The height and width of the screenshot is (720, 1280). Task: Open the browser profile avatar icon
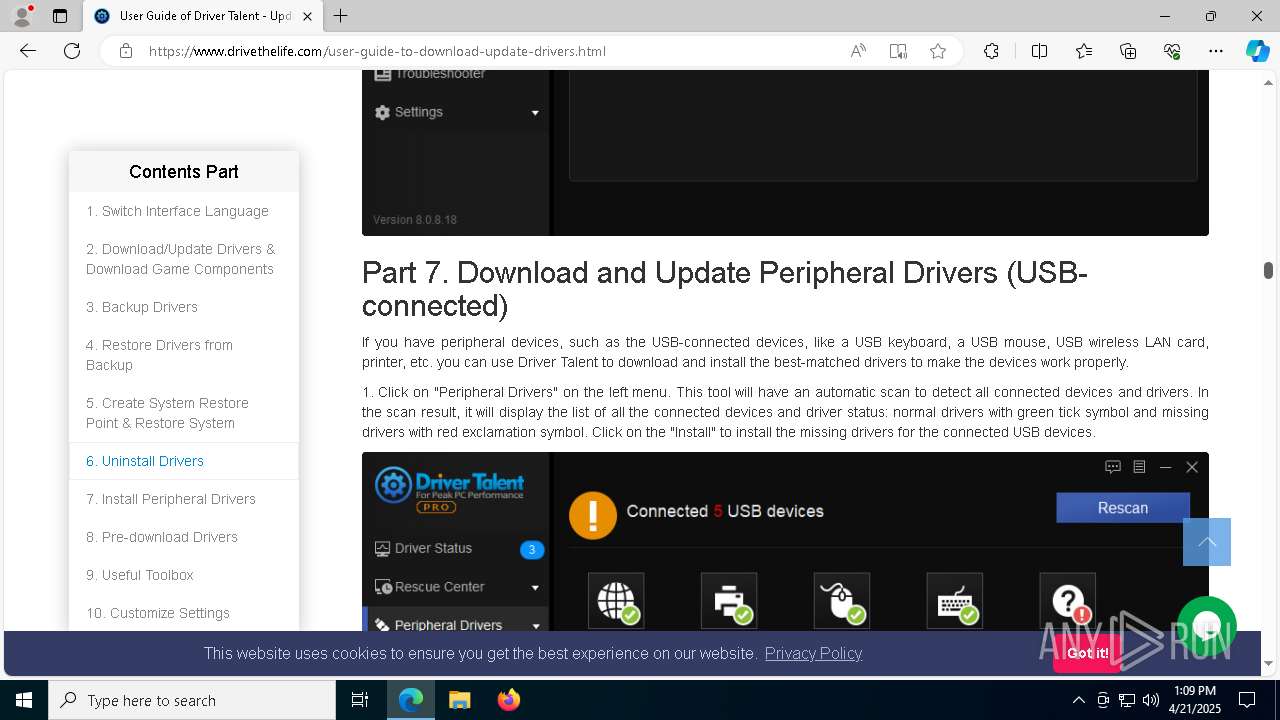click(22, 16)
